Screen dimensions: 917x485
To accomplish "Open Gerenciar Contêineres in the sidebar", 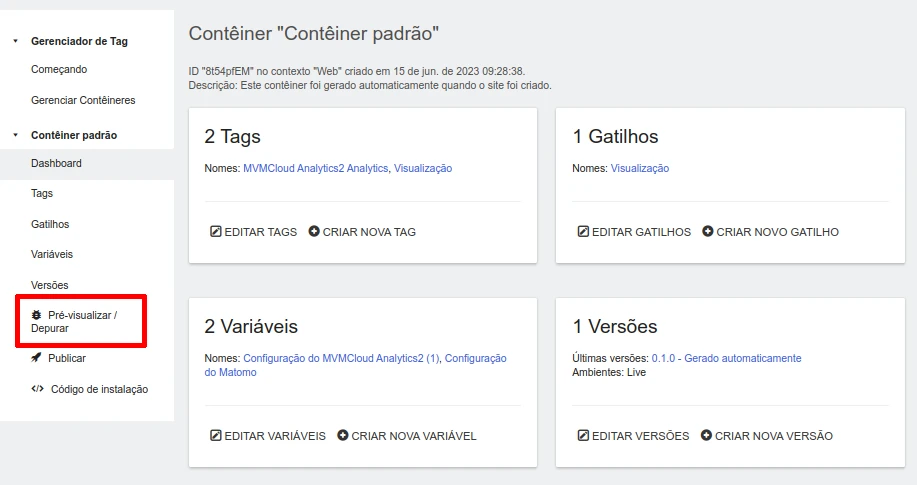I will (x=83, y=100).
